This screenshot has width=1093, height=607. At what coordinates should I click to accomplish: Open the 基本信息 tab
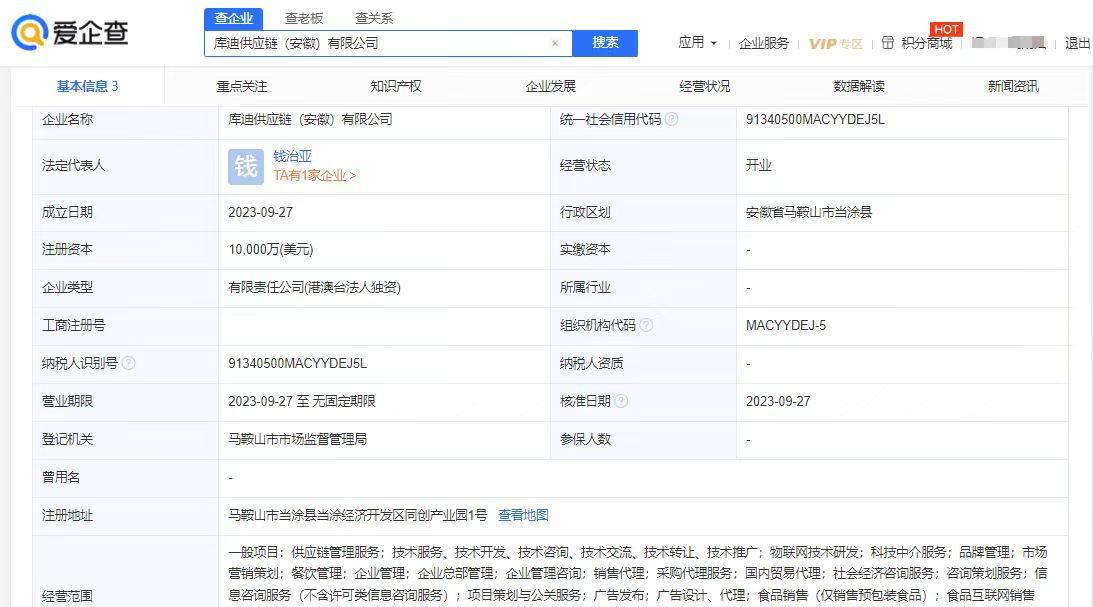click(x=88, y=86)
